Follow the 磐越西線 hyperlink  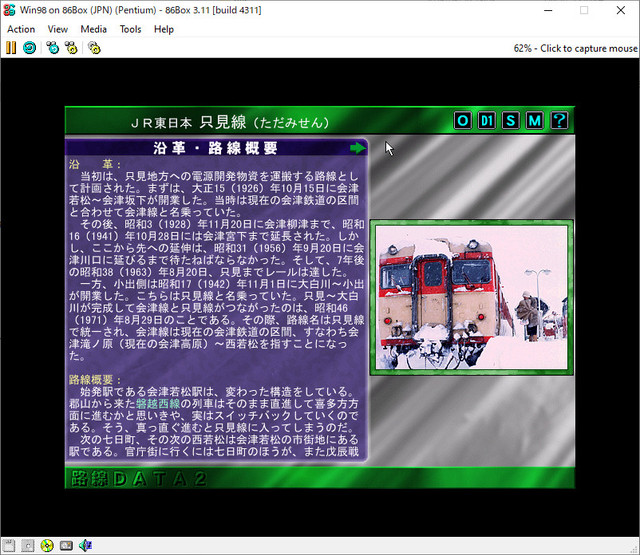click(x=158, y=404)
